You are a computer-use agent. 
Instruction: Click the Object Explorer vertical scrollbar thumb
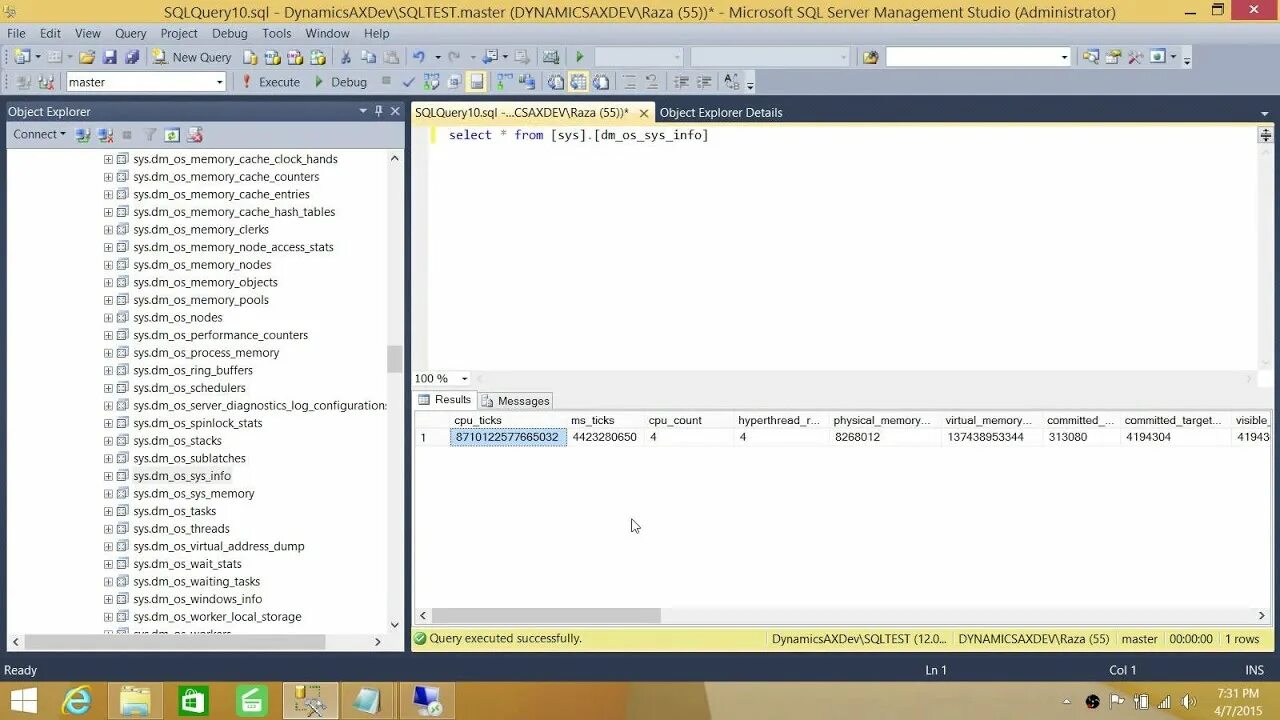coord(395,359)
